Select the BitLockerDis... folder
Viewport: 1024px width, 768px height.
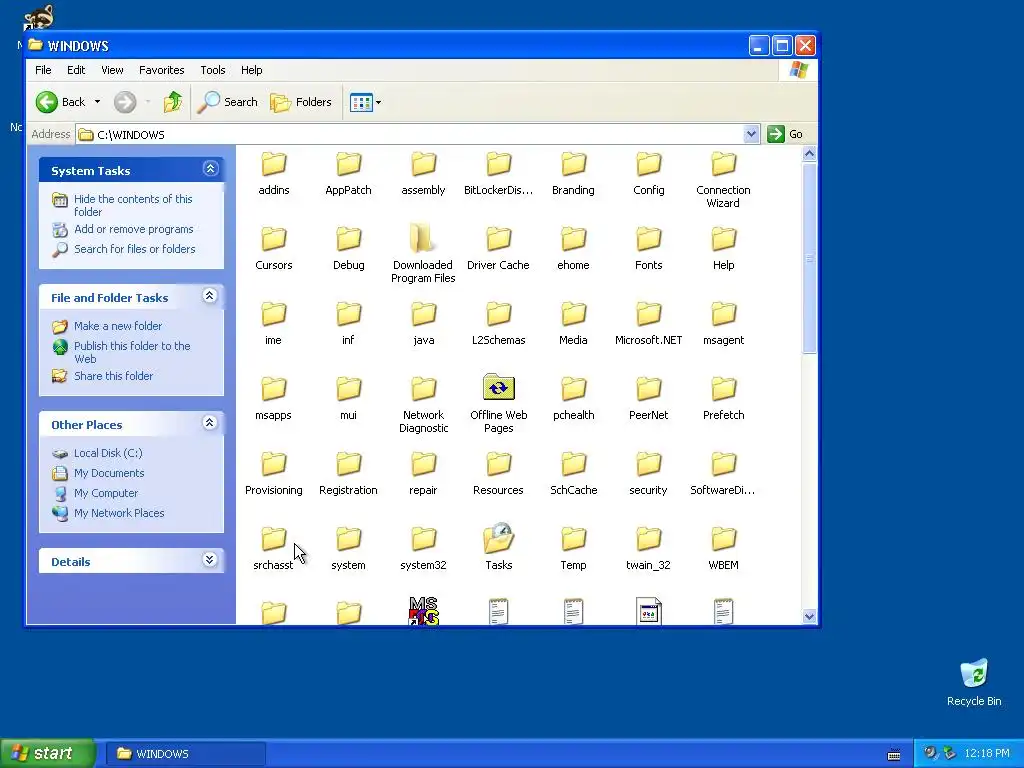pyautogui.click(x=498, y=173)
